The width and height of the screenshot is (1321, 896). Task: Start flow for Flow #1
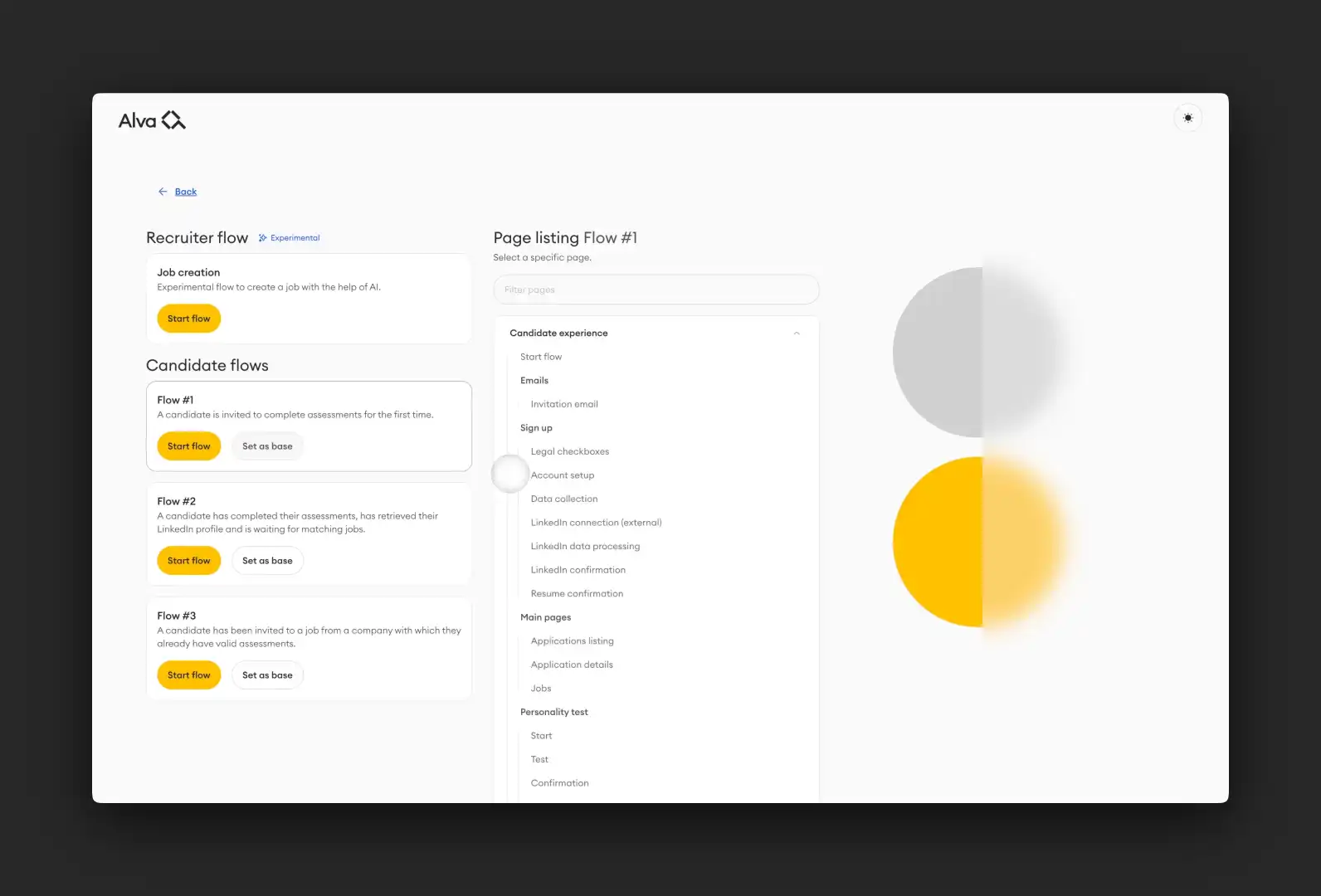point(188,446)
